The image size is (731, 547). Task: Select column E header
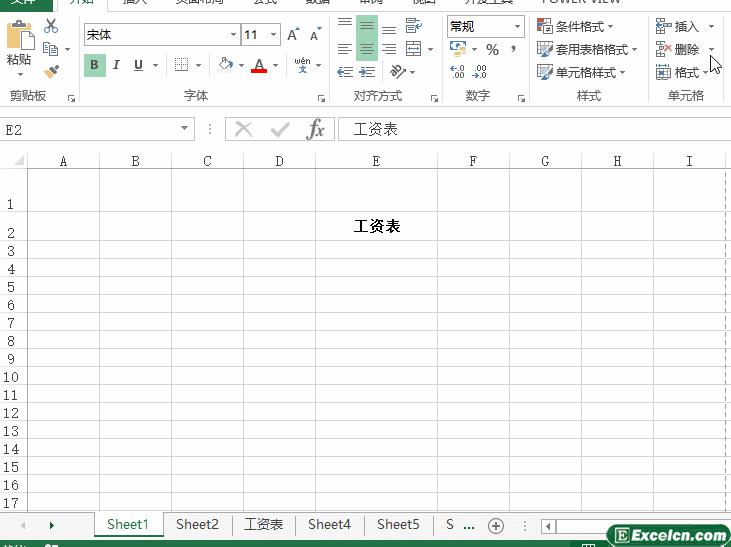[376, 161]
